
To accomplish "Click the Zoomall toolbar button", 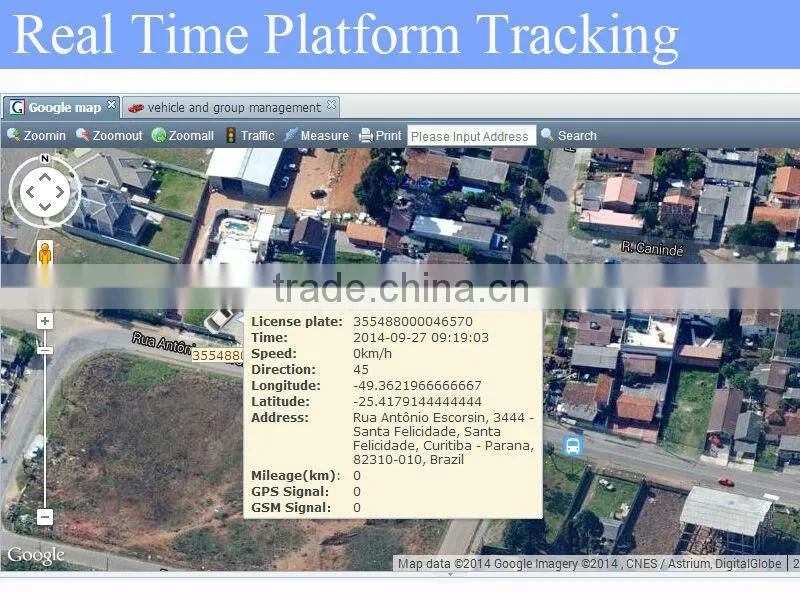I will tap(182, 135).
